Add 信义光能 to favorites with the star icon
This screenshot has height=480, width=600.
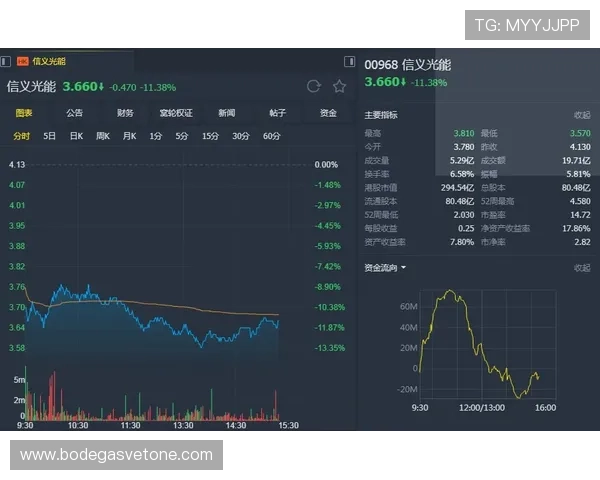[339, 87]
